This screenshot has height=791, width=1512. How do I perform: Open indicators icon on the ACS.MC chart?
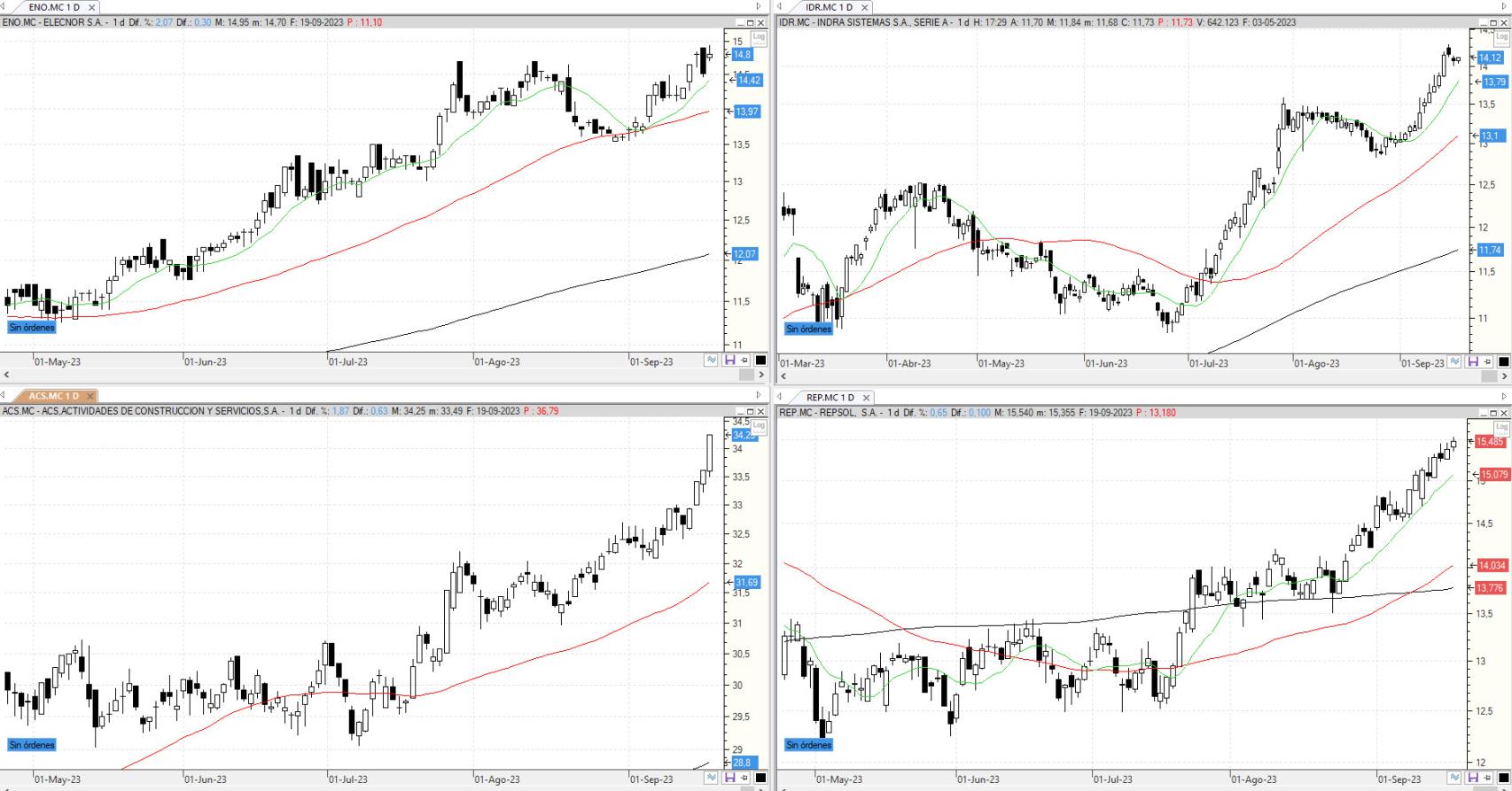coord(711,778)
